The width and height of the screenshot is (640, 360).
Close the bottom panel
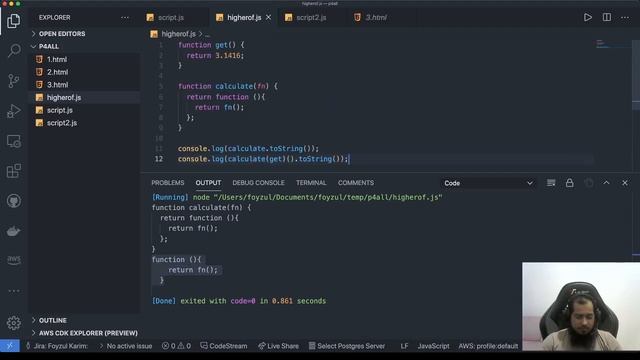pos(625,183)
